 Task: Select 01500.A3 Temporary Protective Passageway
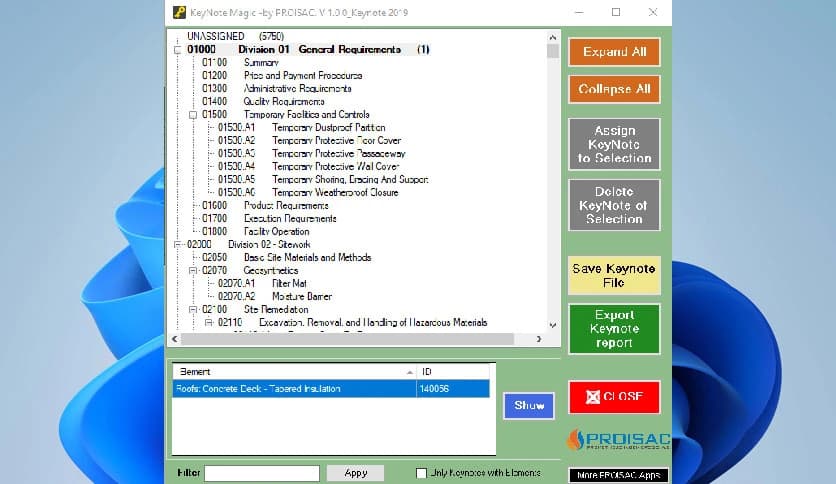pyautogui.click(x=311, y=154)
